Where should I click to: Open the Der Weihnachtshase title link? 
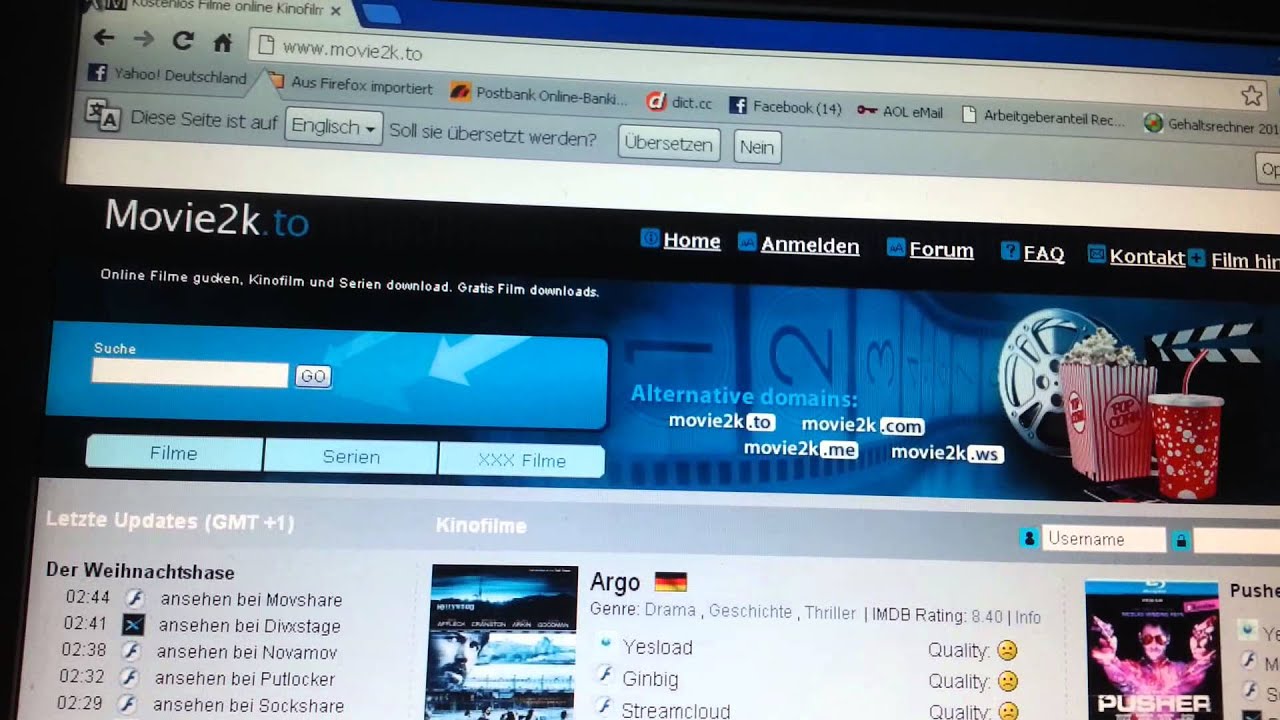pos(140,572)
